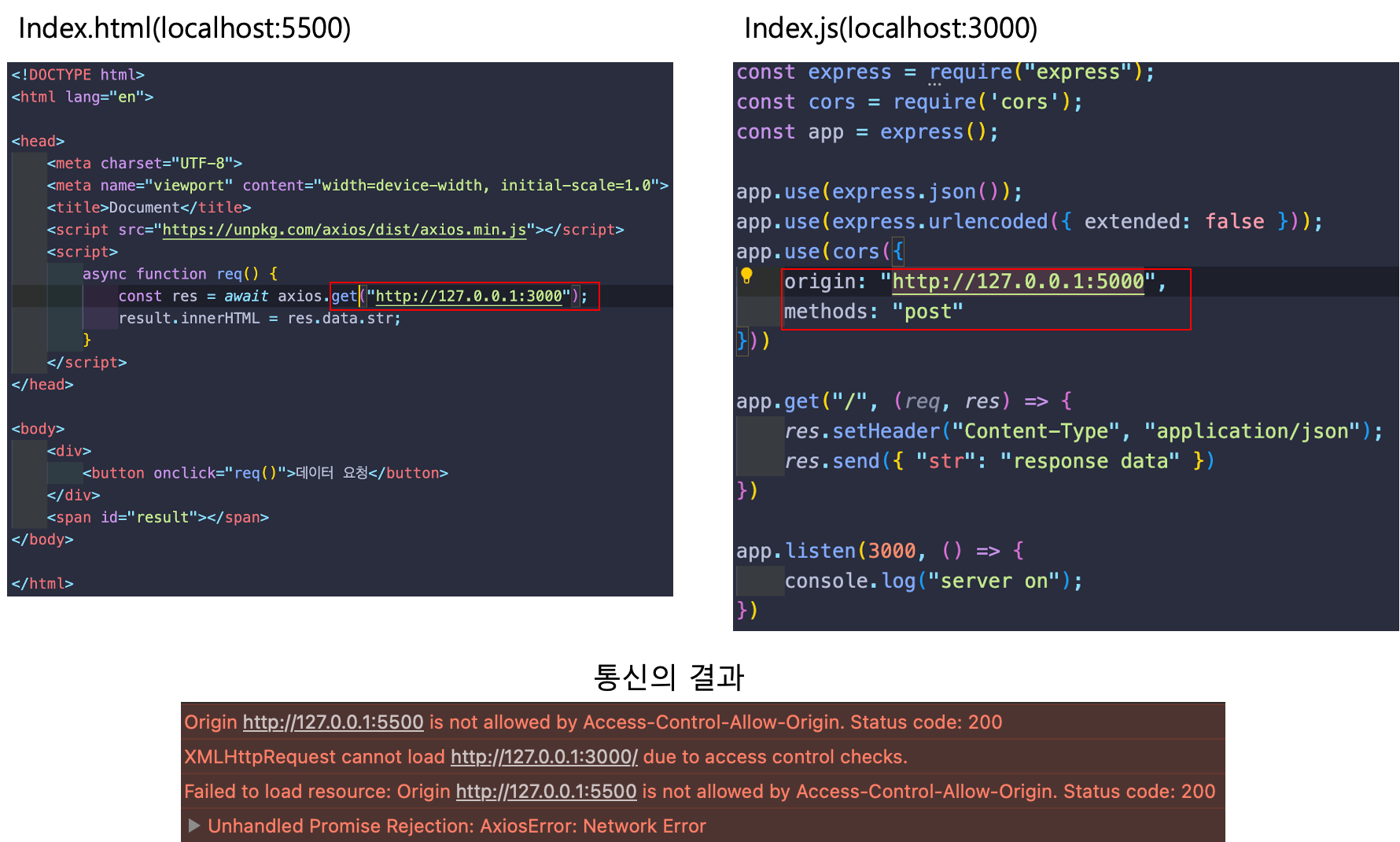1400x842 pixels.
Task: Click the opening '<body>' tag line
Action: tap(38, 428)
